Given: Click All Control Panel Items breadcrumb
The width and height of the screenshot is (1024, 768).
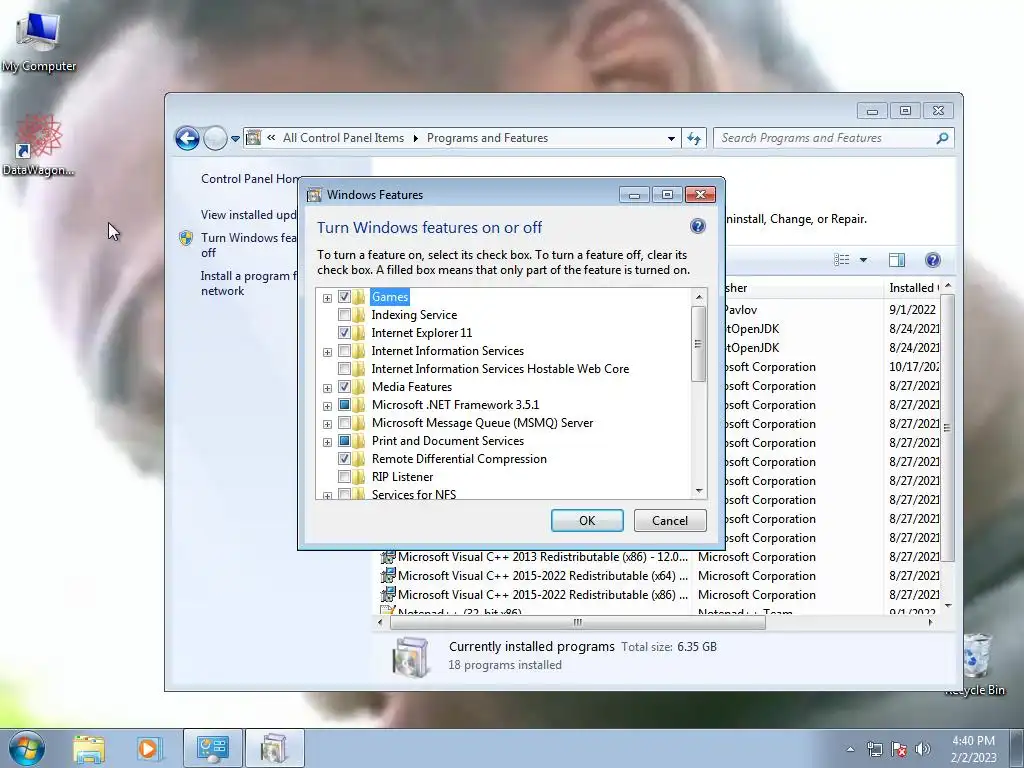Looking at the screenshot, I should pos(344,138).
